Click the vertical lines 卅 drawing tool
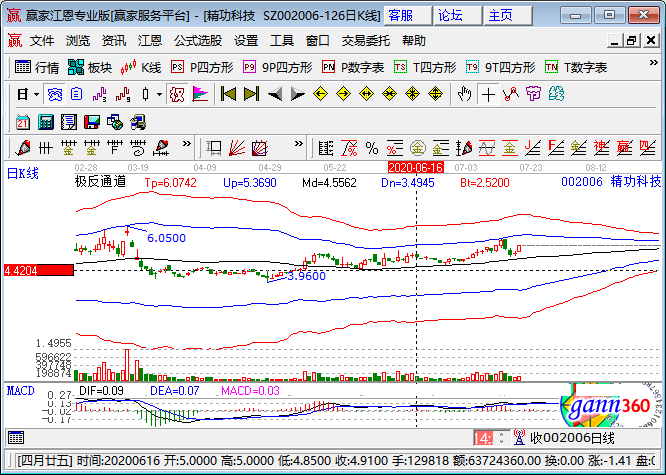666x475 pixels. pyautogui.click(x=45, y=148)
